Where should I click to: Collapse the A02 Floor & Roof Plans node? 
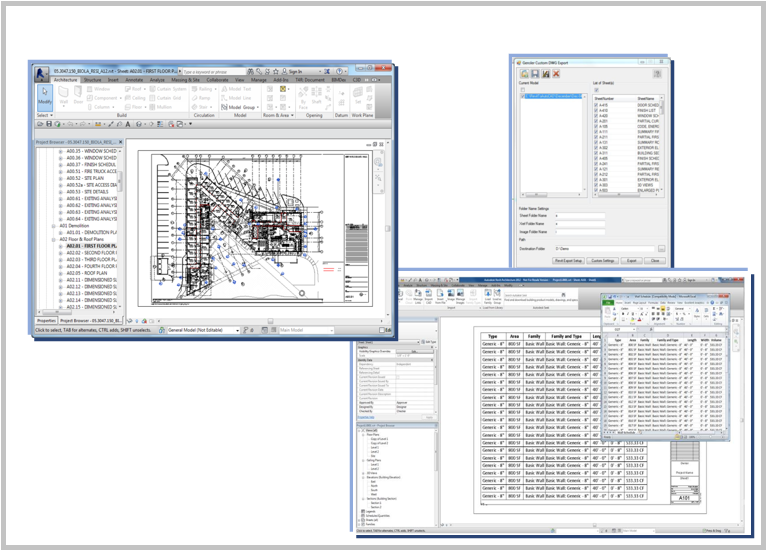point(54,240)
